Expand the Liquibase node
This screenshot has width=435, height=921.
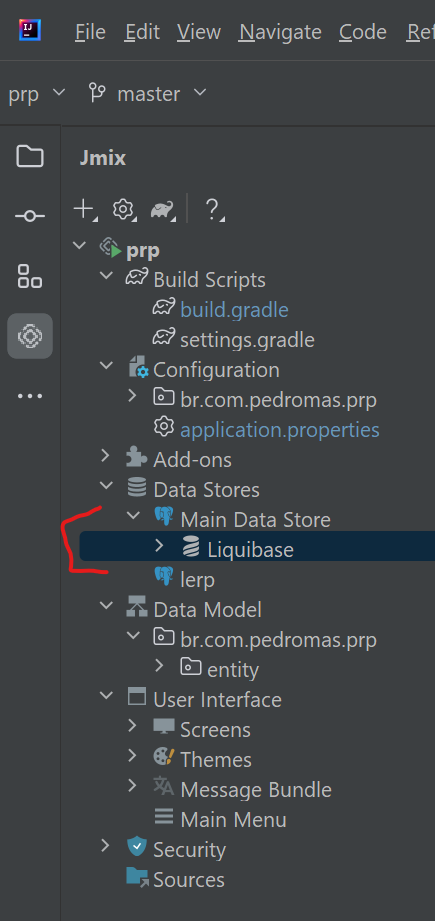(x=159, y=546)
